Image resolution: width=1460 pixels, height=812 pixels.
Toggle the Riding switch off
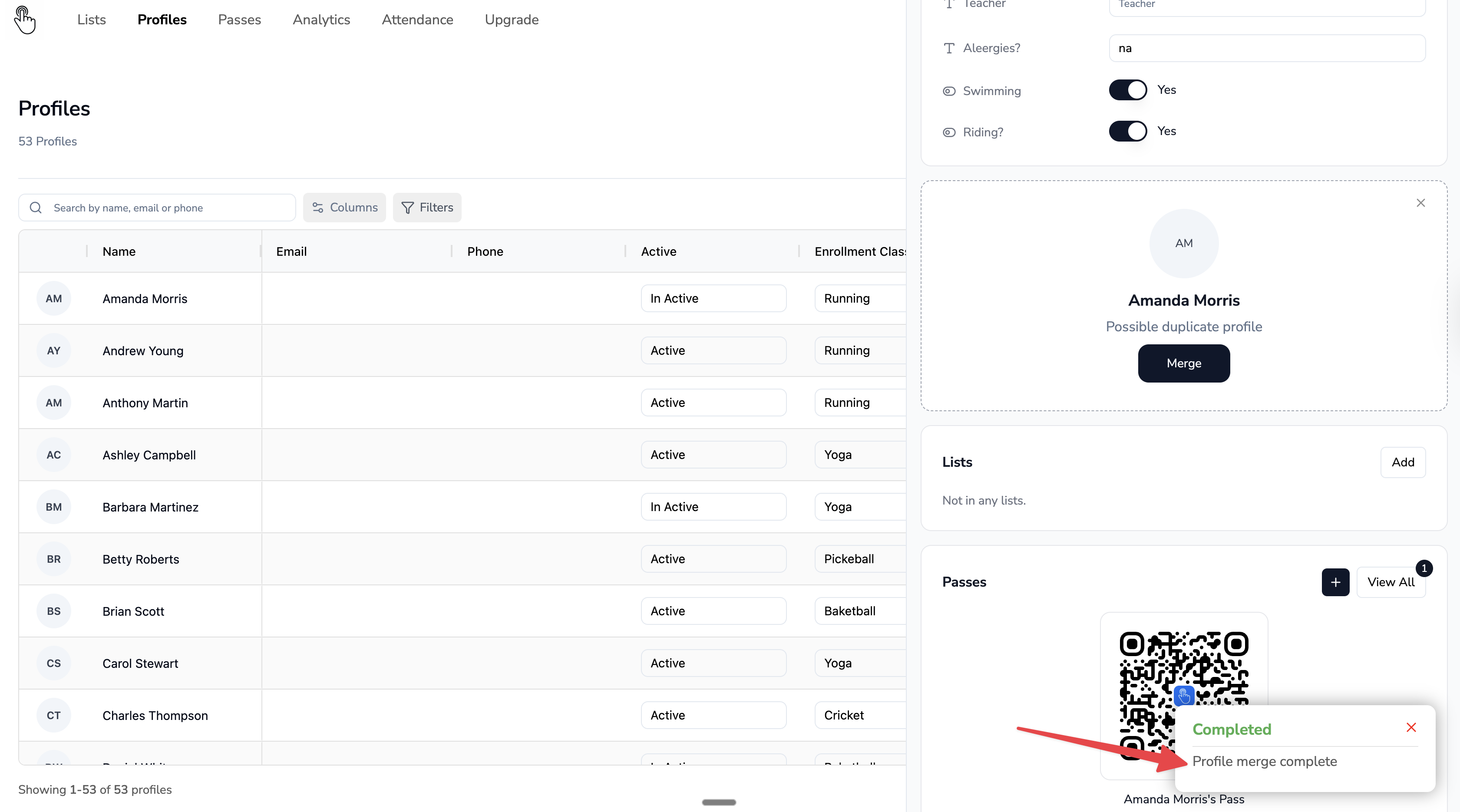[1128, 131]
